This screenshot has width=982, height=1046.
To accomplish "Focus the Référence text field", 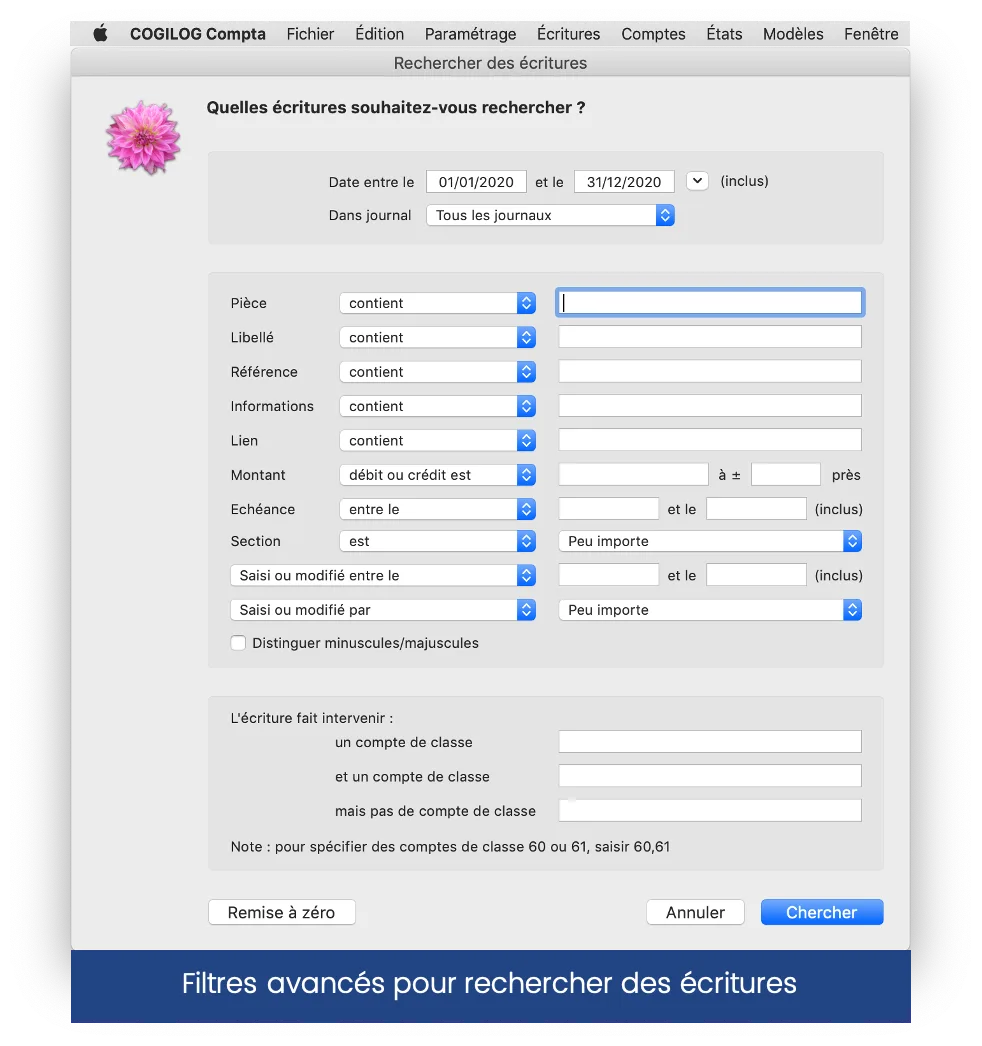I will [x=710, y=372].
